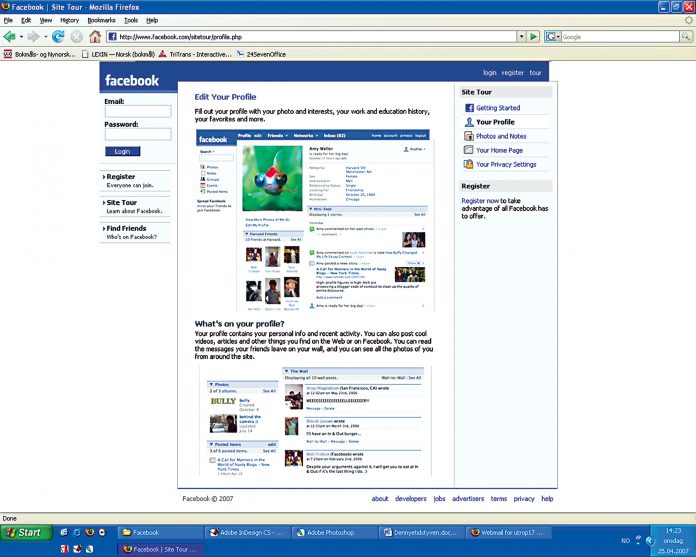This screenshot has width=696, height=557.
Task: Click the tour link in header
Action: [x=535, y=72]
